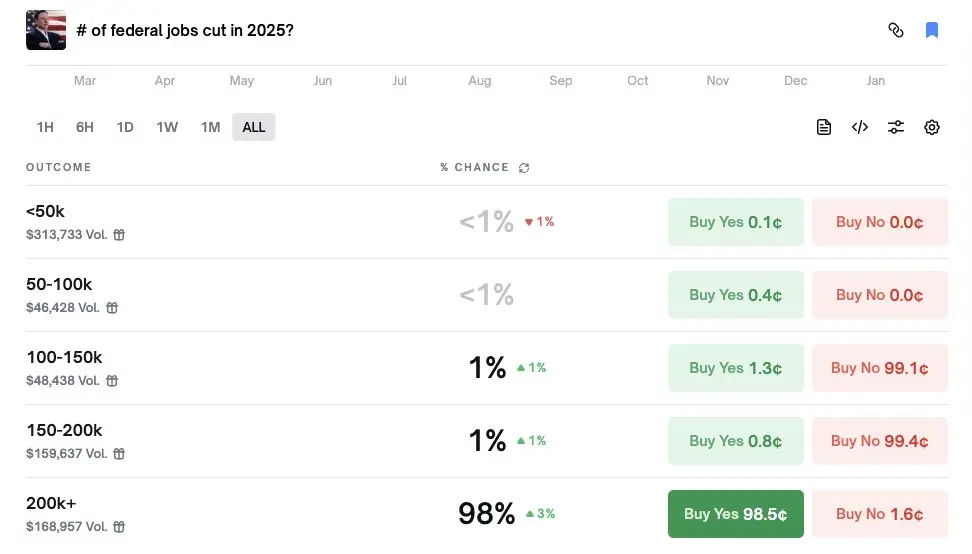The height and width of the screenshot is (554, 972).
Task: Click the copy link icon
Action: click(x=896, y=30)
